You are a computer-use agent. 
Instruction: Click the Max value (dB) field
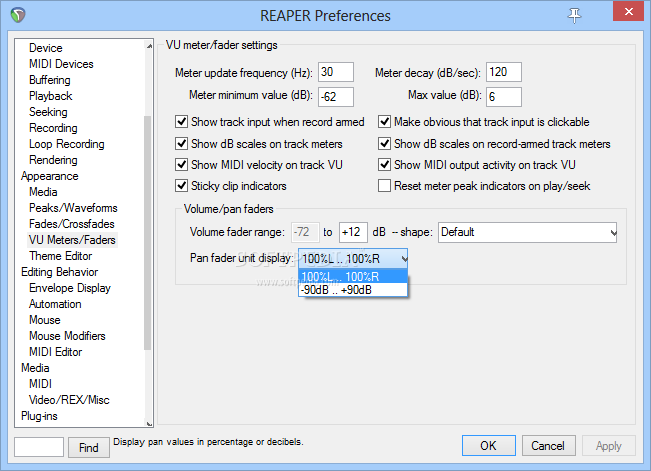pyautogui.click(x=504, y=97)
